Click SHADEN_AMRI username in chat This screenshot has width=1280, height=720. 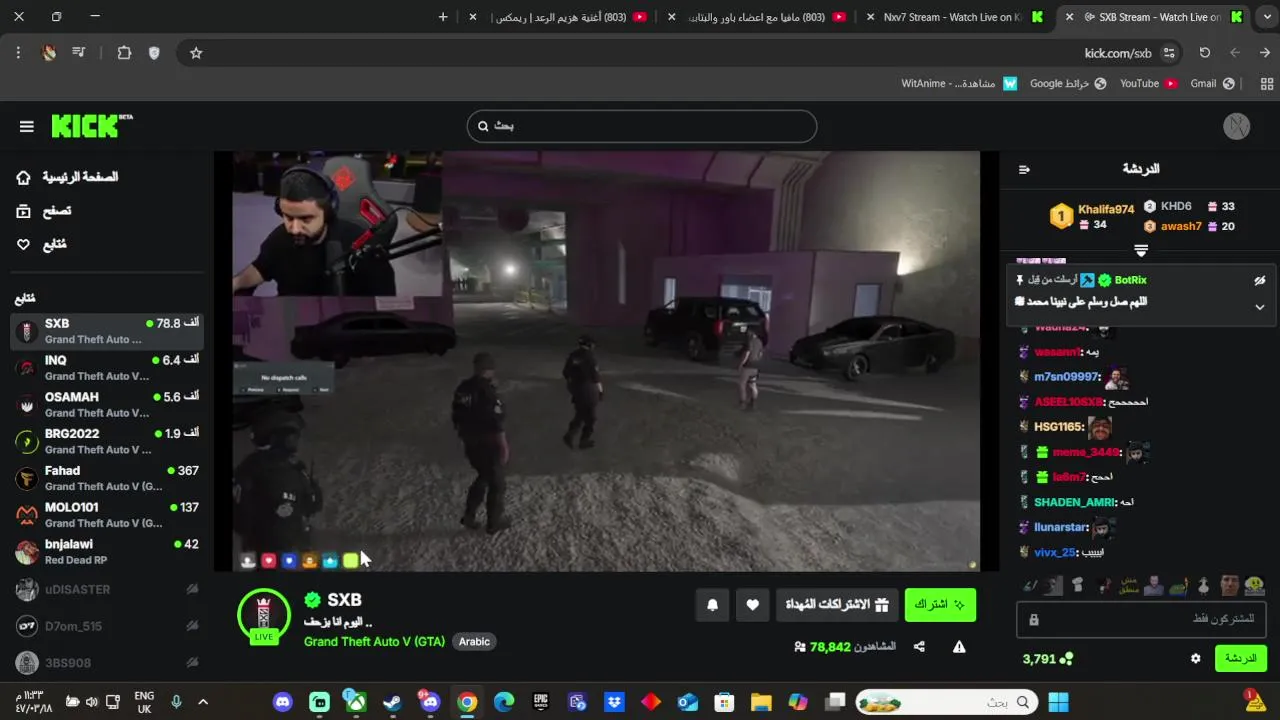pos(1074,502)
